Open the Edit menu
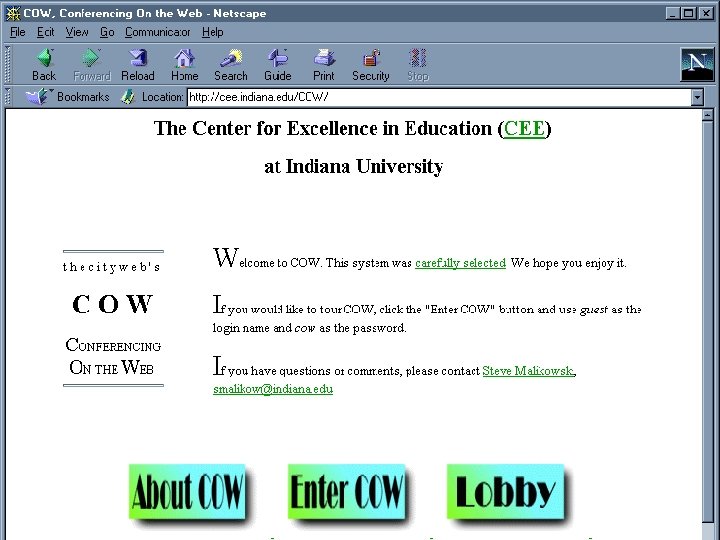720x540 pixels. [45, 32]
